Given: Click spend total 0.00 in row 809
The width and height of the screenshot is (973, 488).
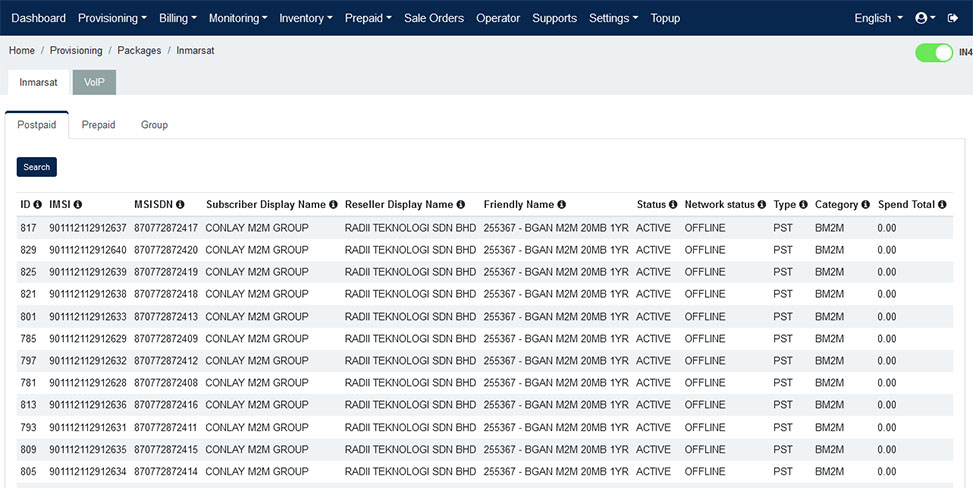Looking at the screenshot, I should (887, 450).
